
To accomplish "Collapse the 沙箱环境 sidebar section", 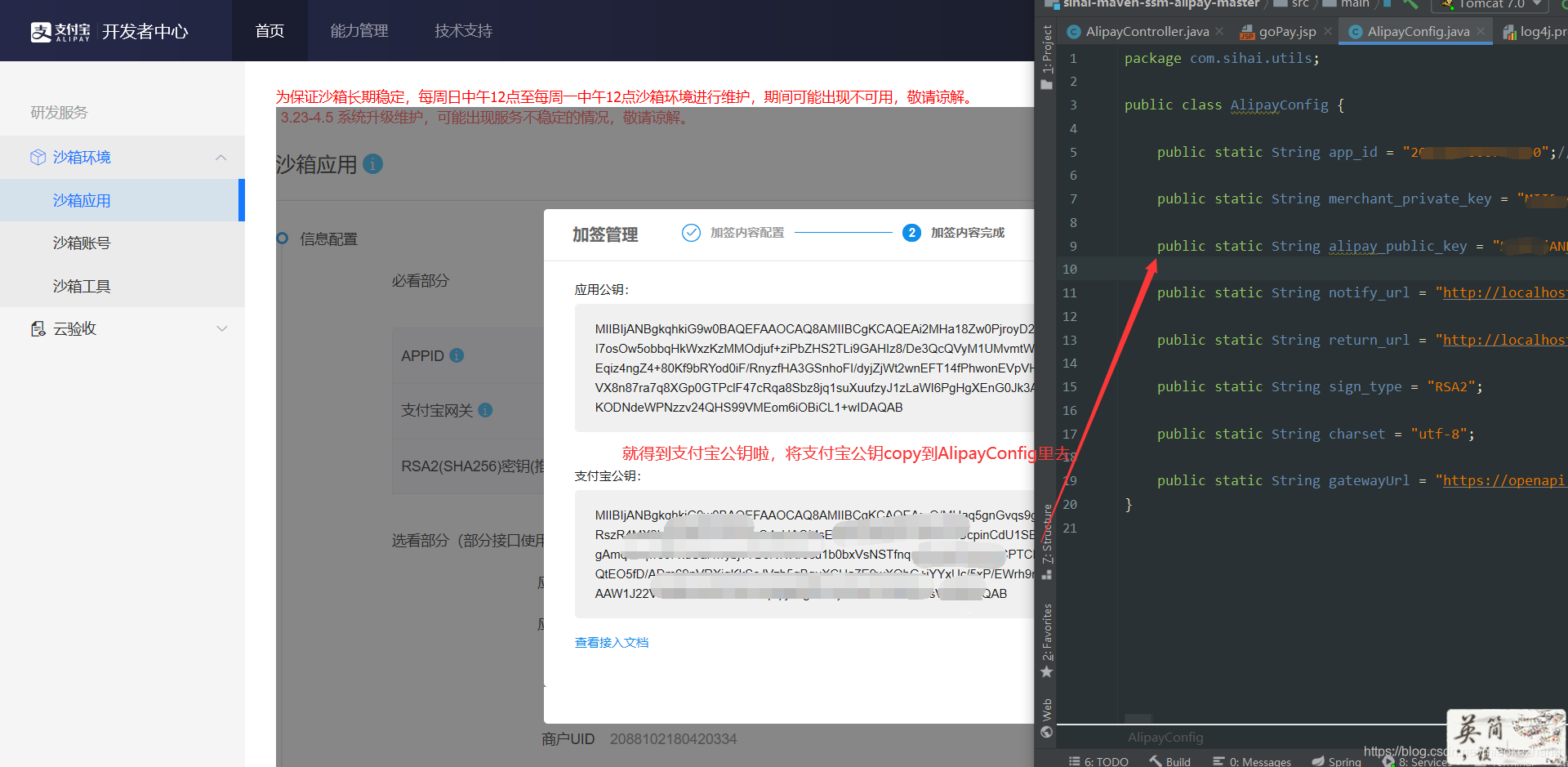I will pos(220,157).
